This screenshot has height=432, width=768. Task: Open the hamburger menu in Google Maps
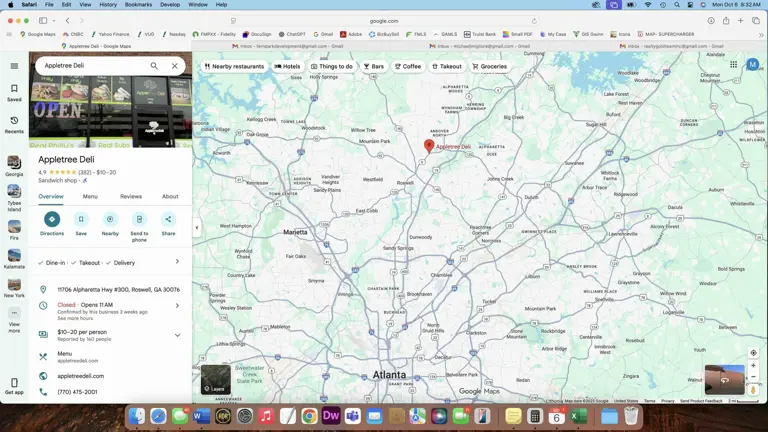point(14,66)
